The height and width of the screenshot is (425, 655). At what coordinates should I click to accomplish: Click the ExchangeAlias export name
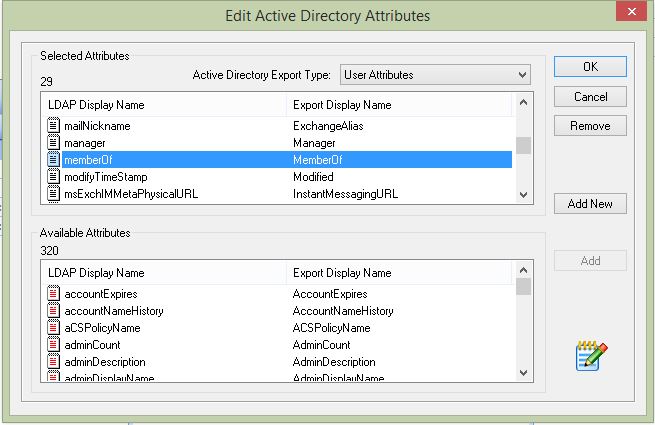point(328,126)
